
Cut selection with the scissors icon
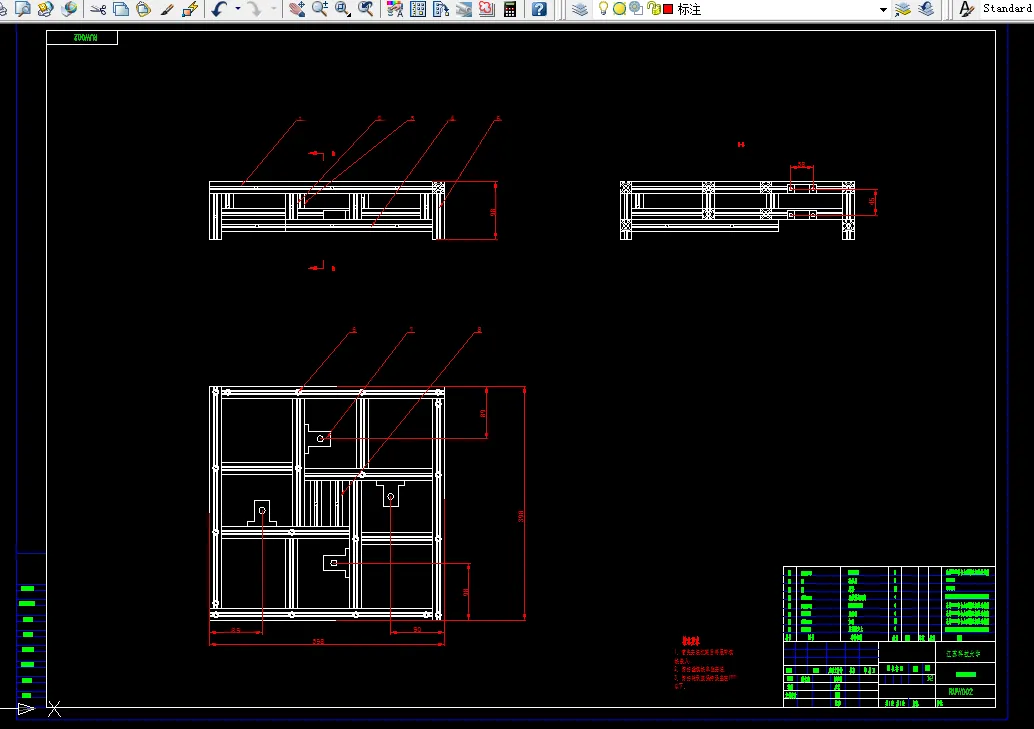point(98,9)
